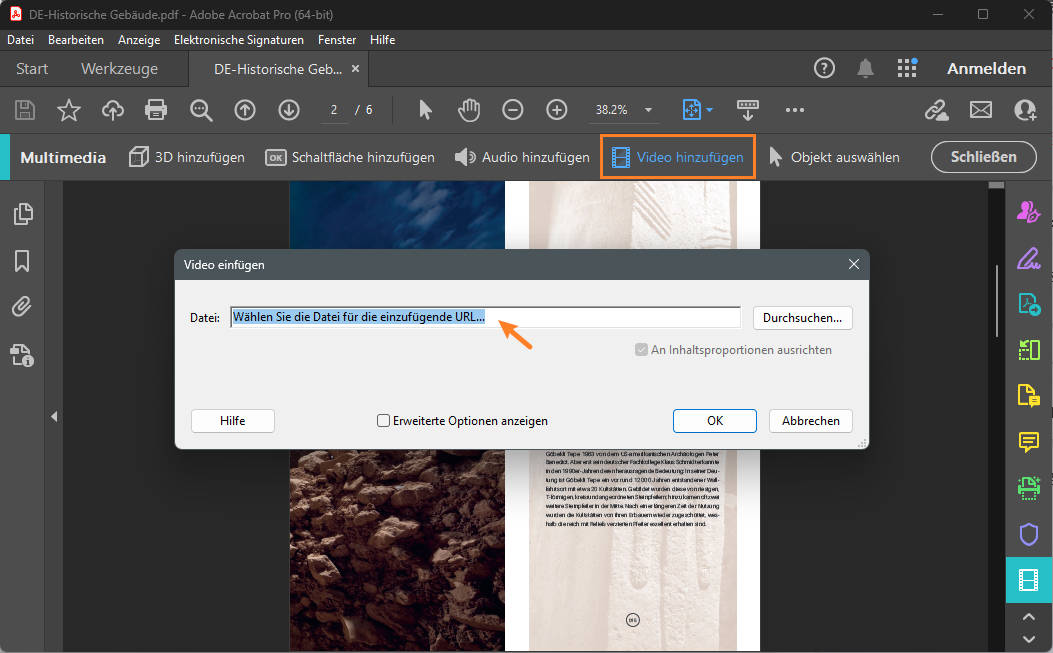Open the Datei menu
This screenshot has height=653, width=1053.
[x=21, y=40]
